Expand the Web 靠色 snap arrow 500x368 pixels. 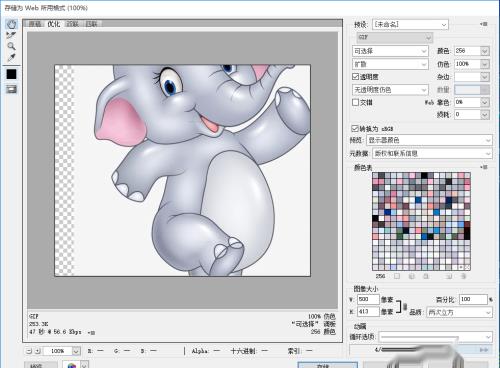pos(485,102)
